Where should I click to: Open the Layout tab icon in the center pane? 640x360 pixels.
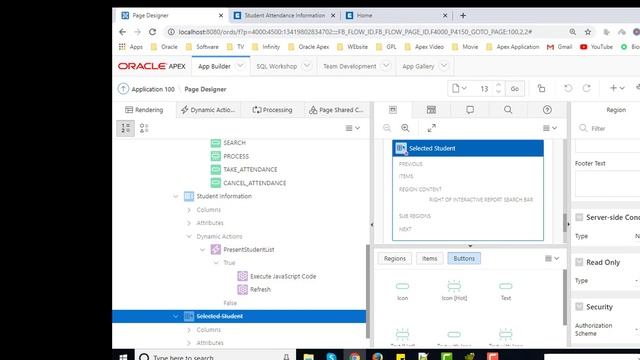[x=393, y=110]
